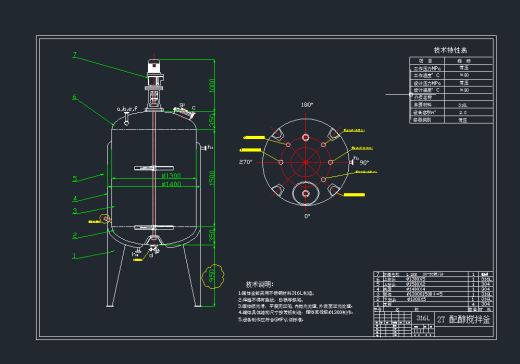
Task: Select technical note 1 mentioning 316L
Action: 276,293
